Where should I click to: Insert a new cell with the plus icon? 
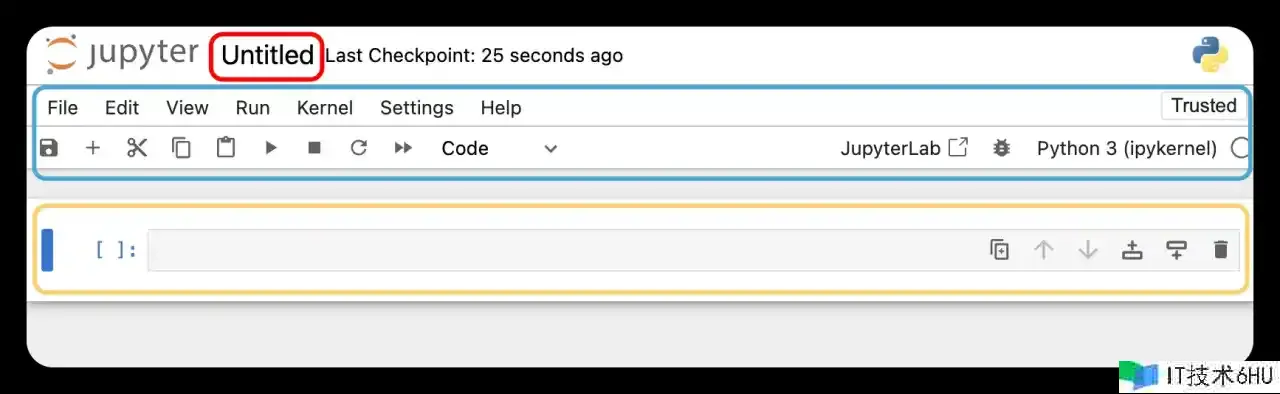(x=93, y=148)
